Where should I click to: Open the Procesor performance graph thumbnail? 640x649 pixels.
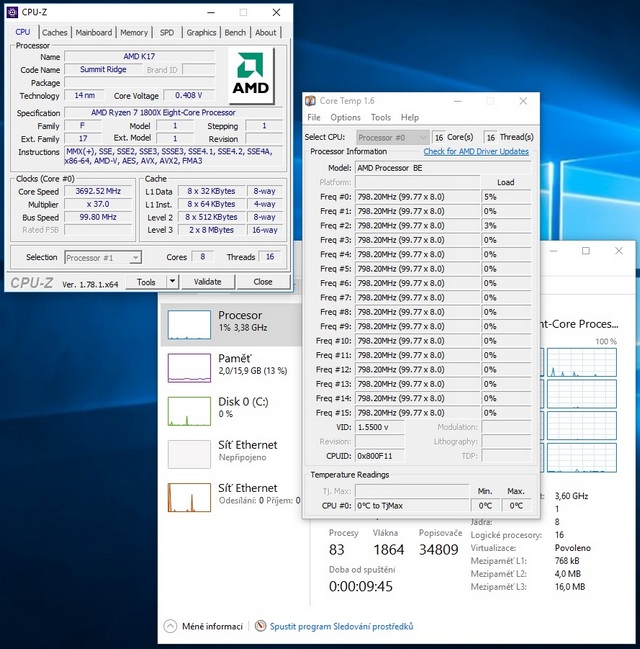[189, 324]
